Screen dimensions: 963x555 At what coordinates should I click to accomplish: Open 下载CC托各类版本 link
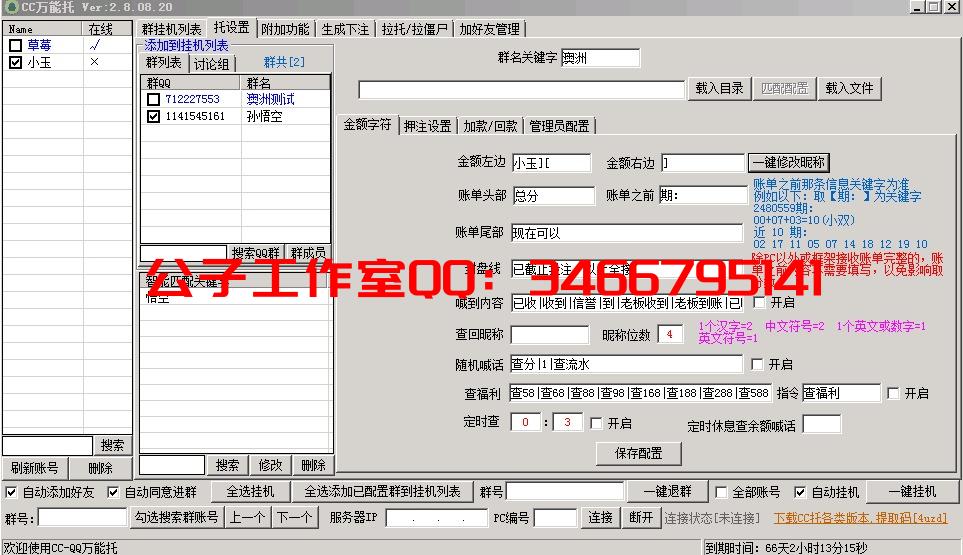[860, 518]
